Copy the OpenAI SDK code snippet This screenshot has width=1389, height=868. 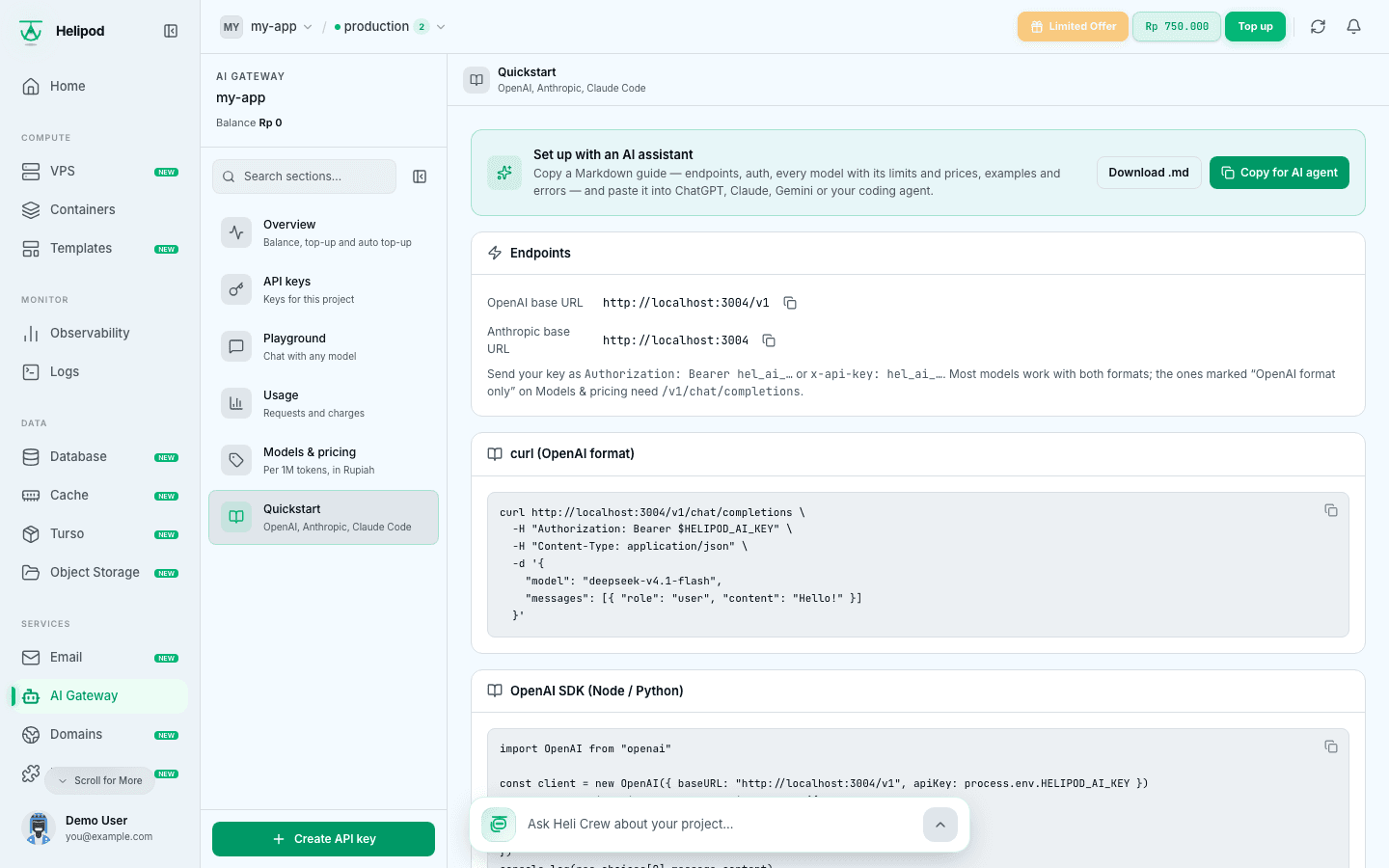[1331, 746]
